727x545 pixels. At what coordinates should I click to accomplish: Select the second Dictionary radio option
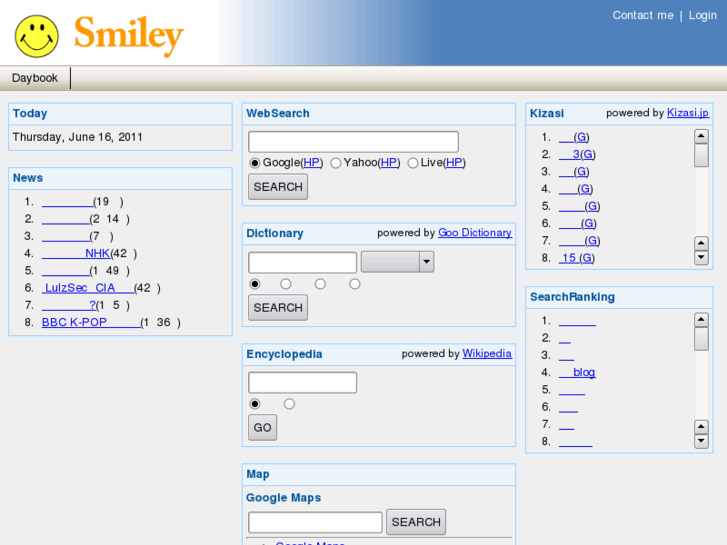(286, 284)
